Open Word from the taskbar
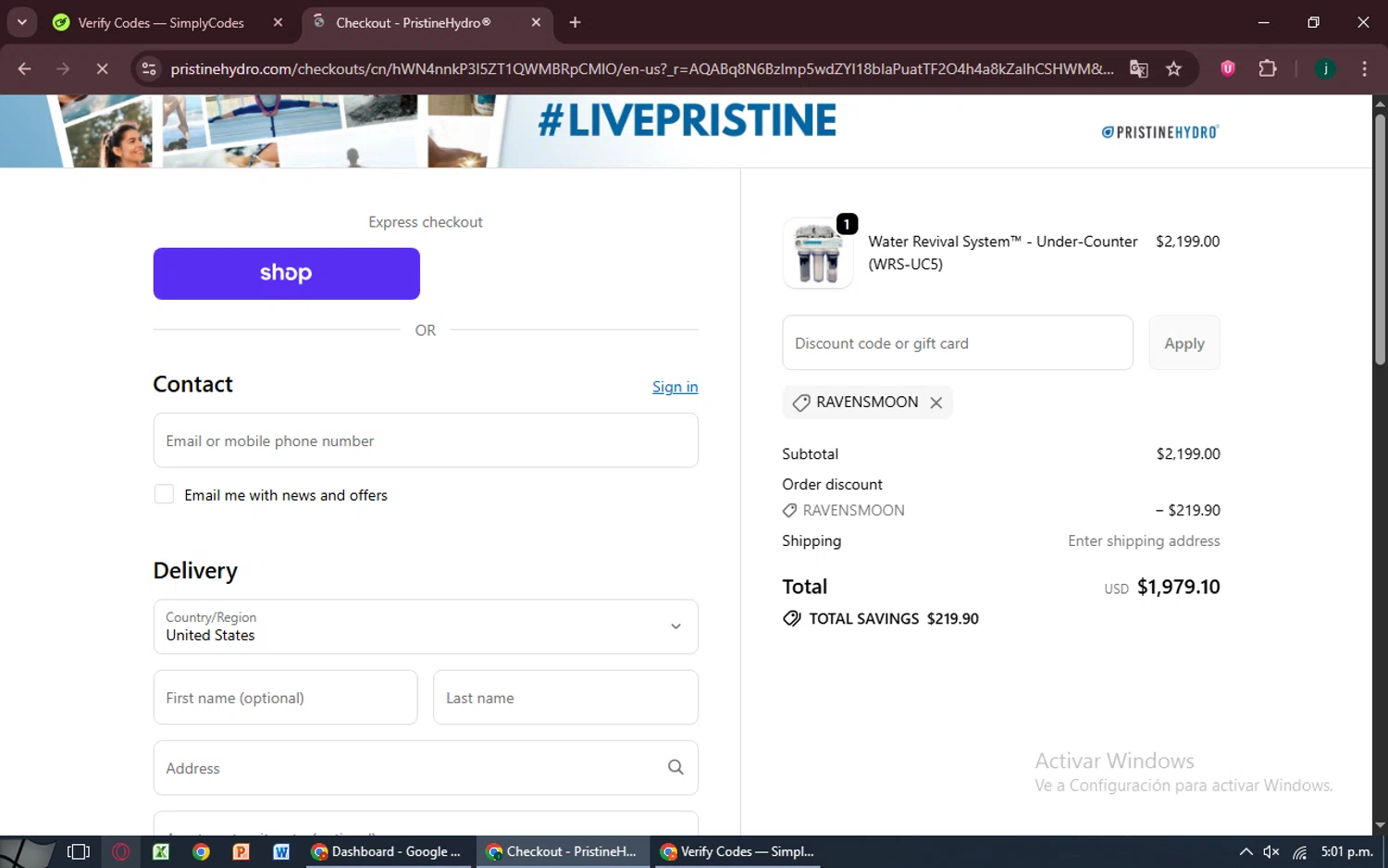1388x868 pixels. tap(281, 851)
